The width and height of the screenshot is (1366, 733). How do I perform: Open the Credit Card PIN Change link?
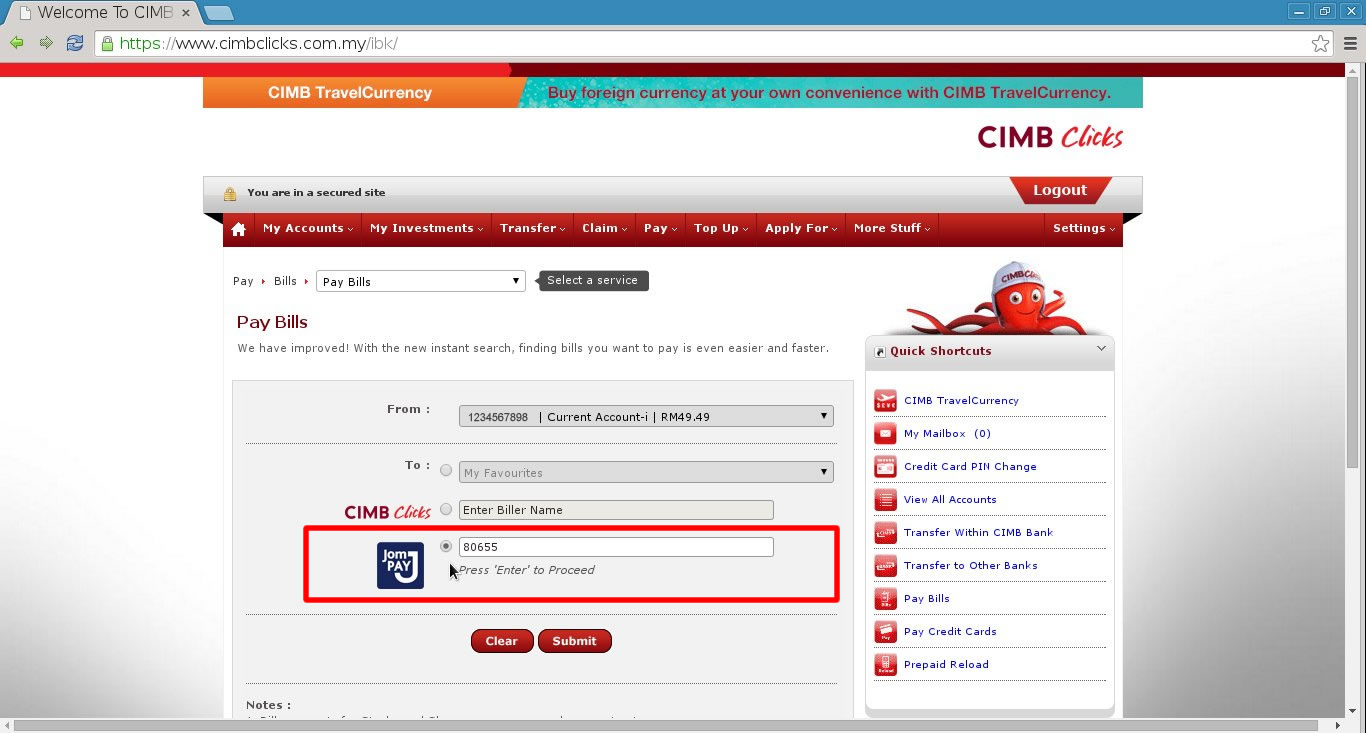[970, 467]
